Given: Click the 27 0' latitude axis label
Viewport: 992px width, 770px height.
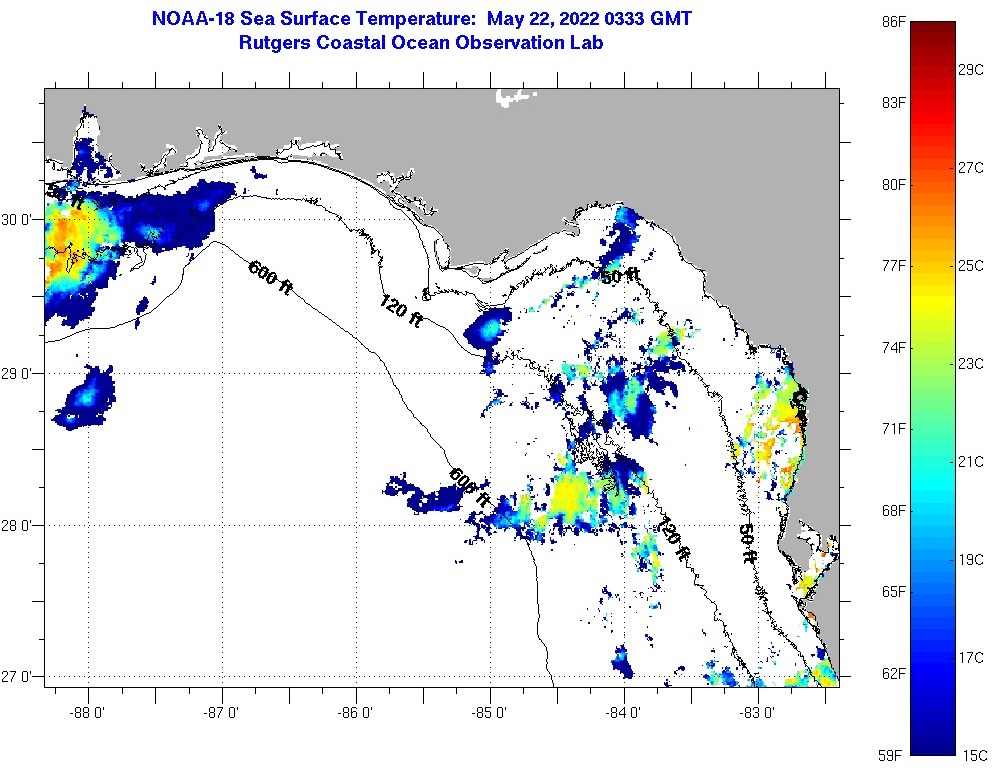Looking at the screenshot, I should pos(18,677).
